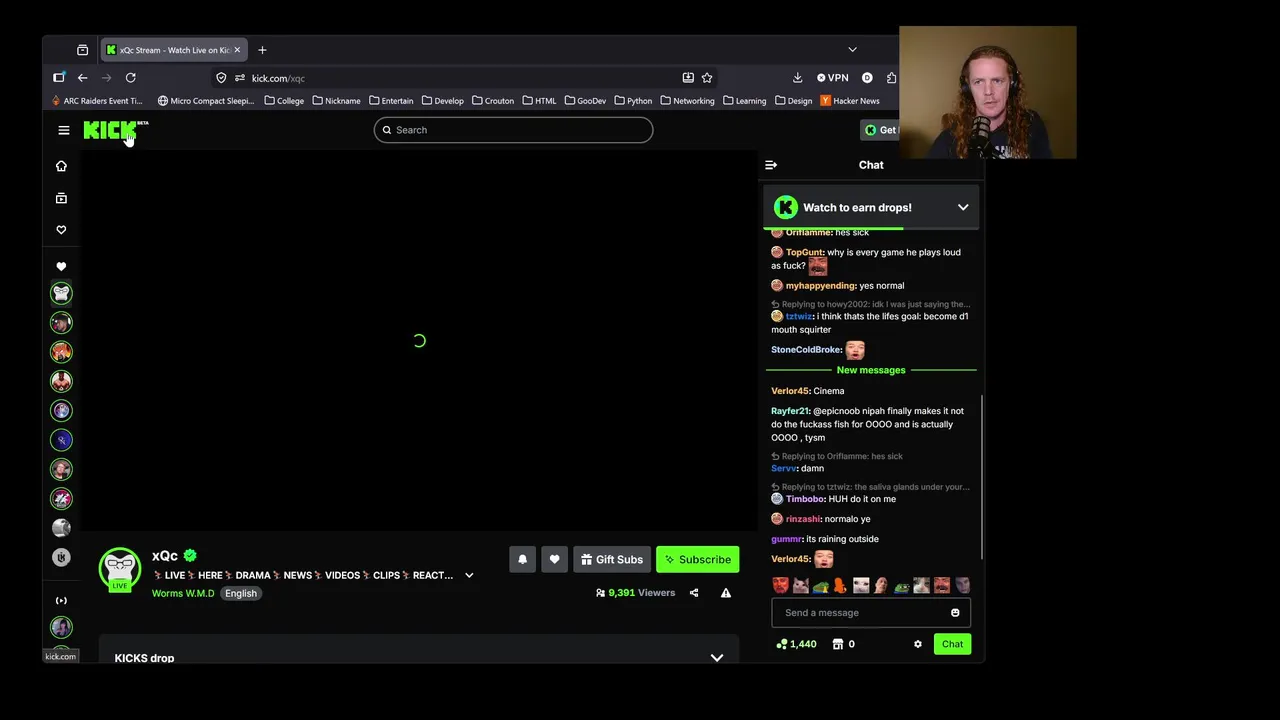Viewport: 1280px width, 720px height.
Task: Open the emoji picker in message box
Action: 955,613
